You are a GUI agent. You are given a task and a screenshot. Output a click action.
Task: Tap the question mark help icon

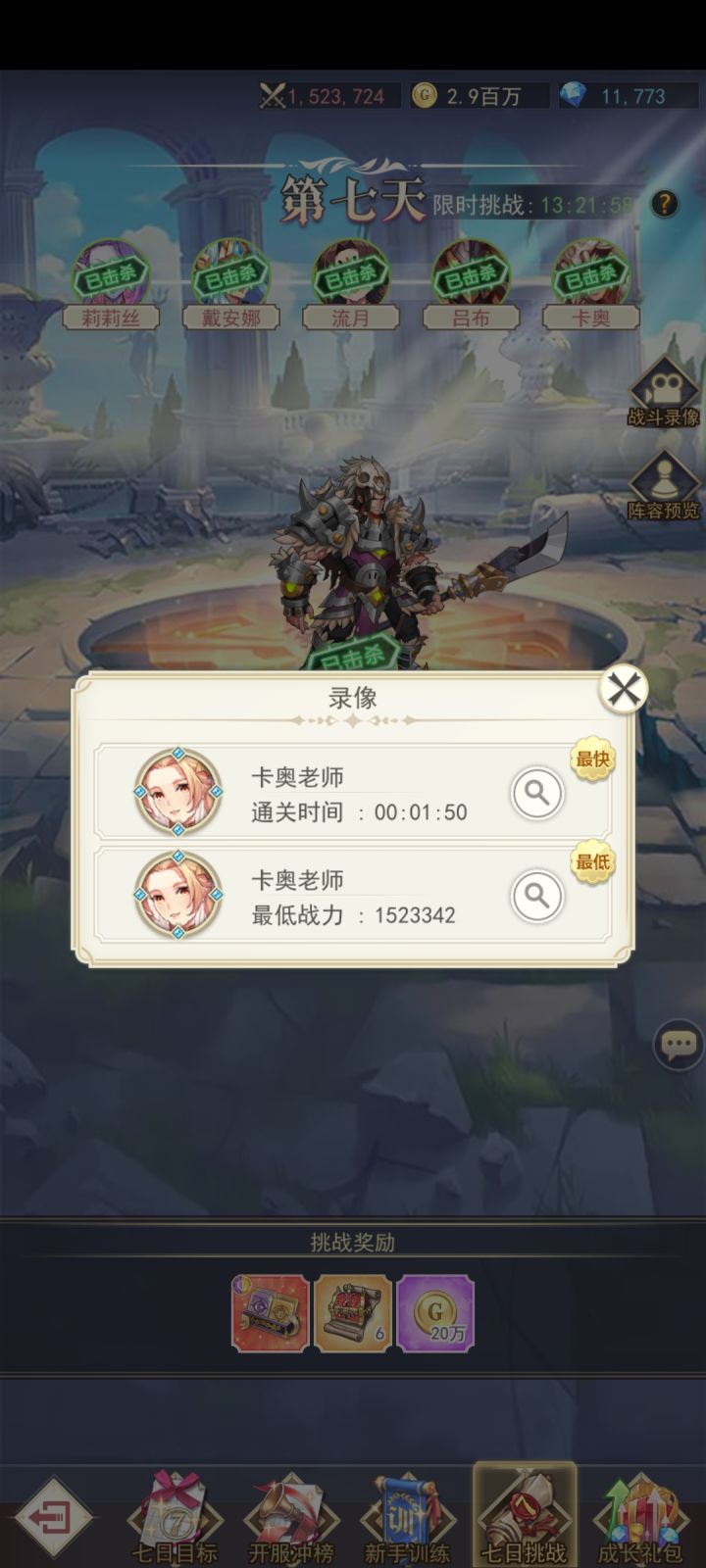coord(664,204)
